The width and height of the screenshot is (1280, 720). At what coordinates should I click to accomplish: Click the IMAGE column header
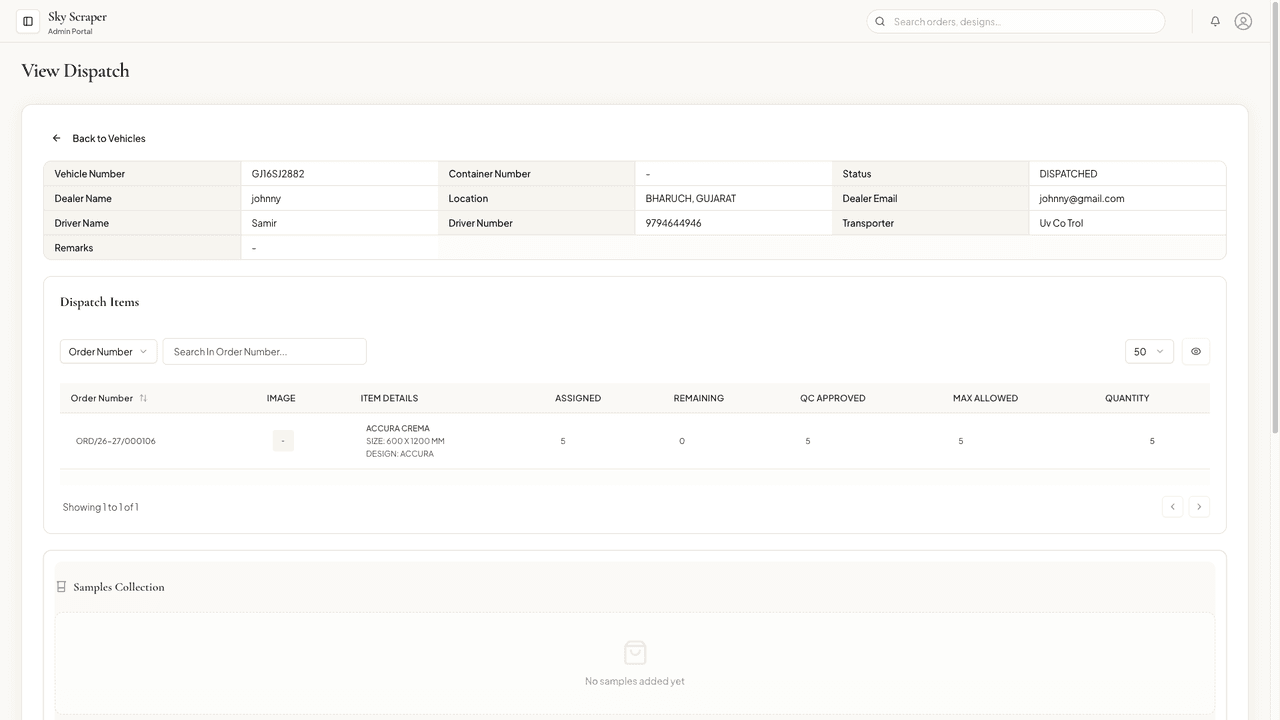(281, 398)
